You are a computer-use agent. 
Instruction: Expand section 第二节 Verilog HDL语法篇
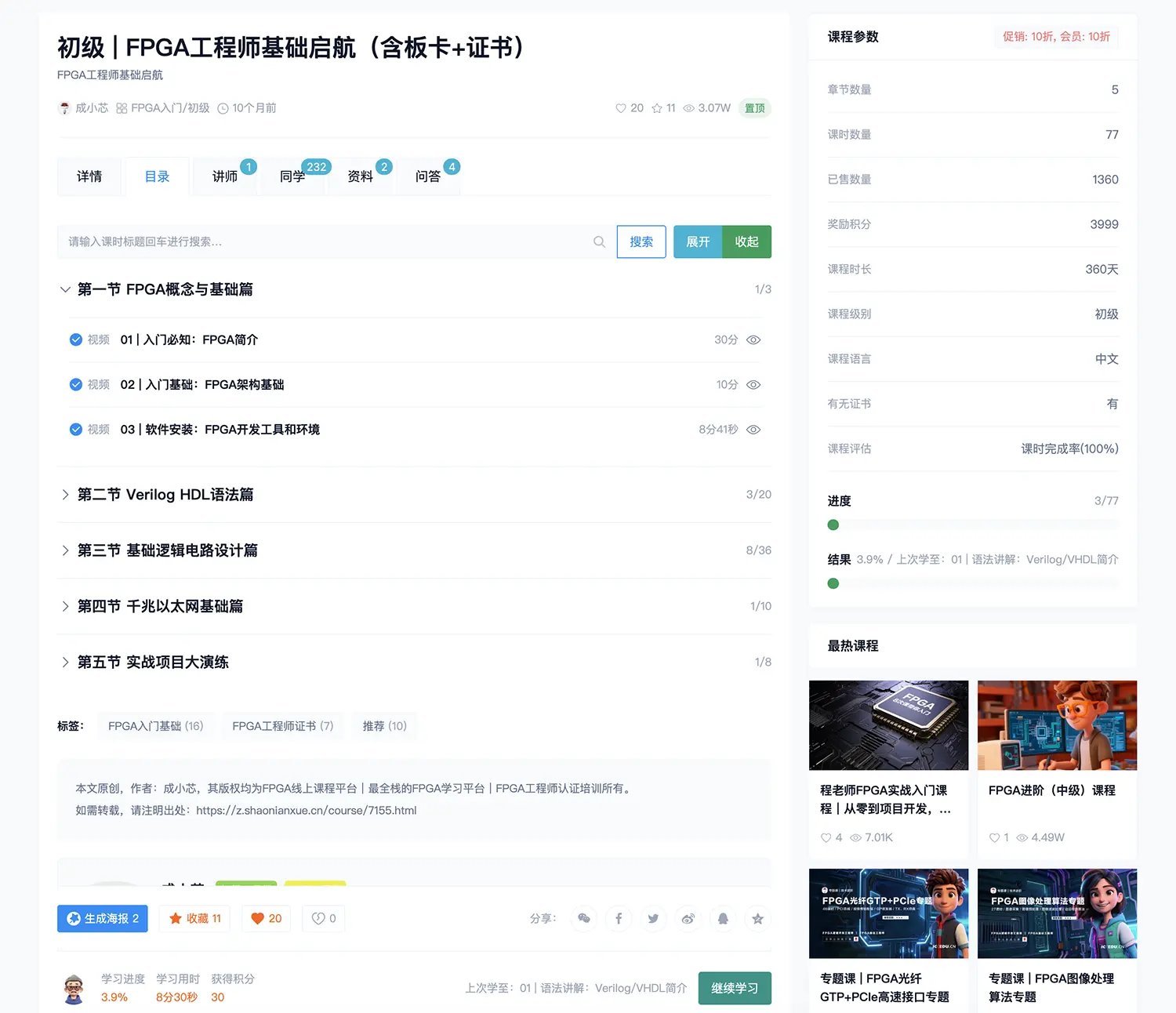66,495
